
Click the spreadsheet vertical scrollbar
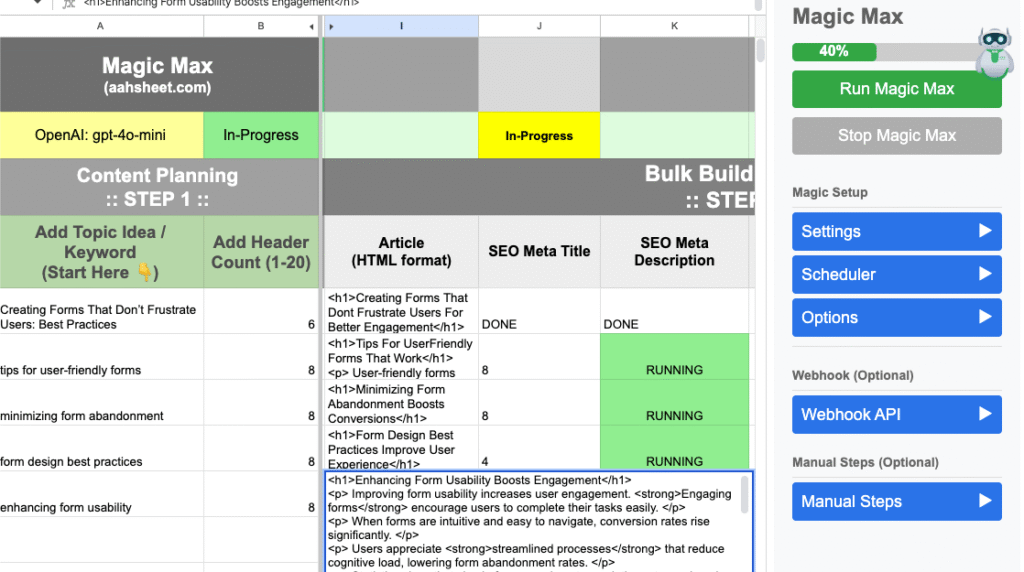click(x=760, y=51)
